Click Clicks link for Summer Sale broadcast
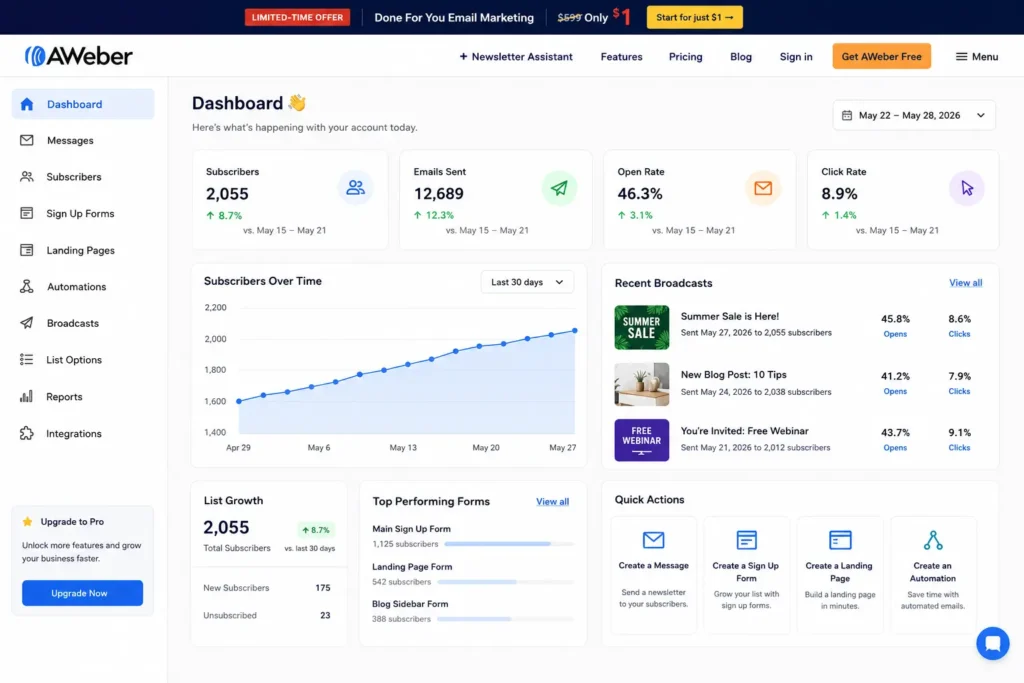This screenshot has width=1024, height=683. click(x=959, y=334)
